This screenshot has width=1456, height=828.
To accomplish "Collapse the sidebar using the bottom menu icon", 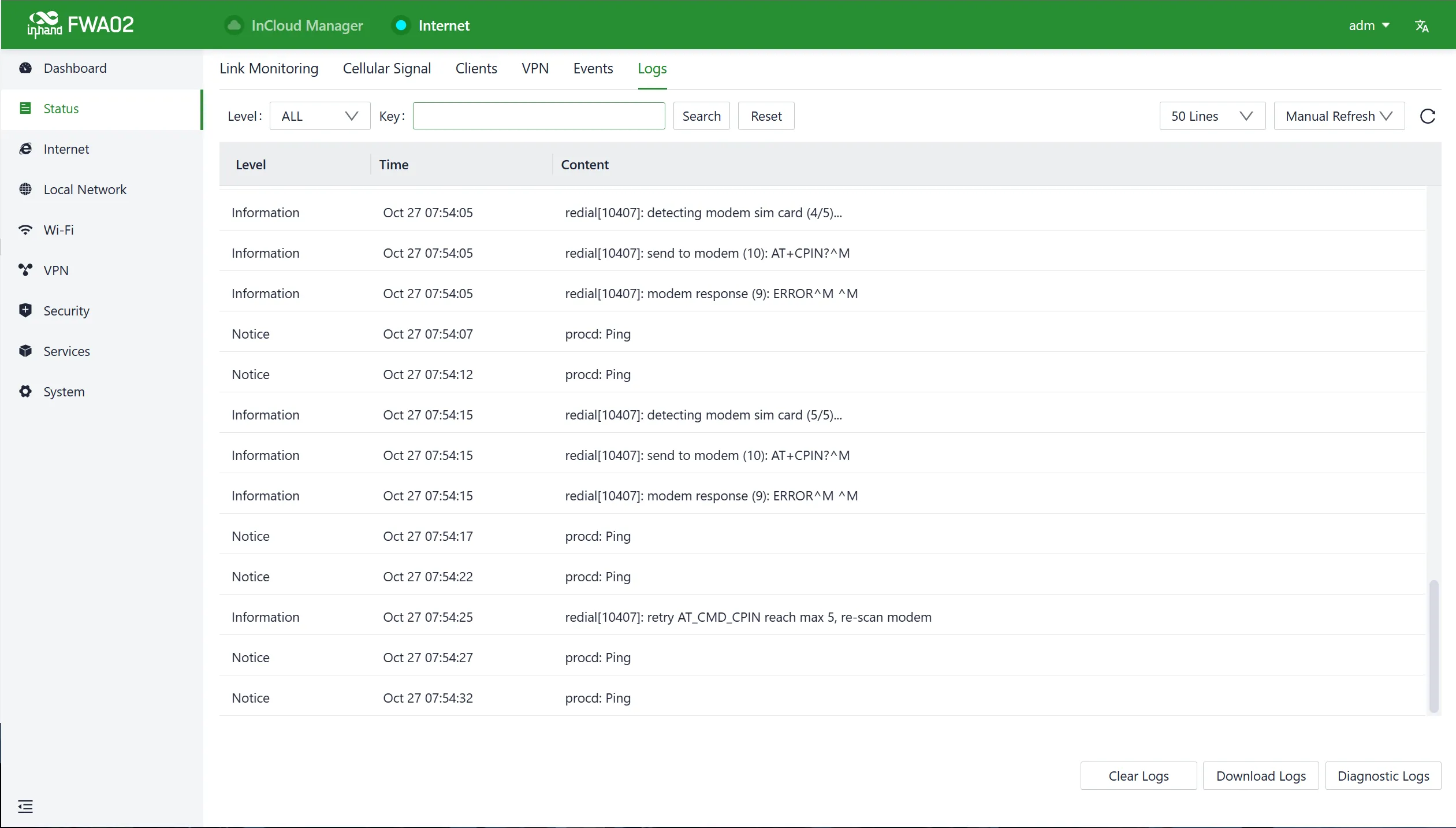I will 25,807.
